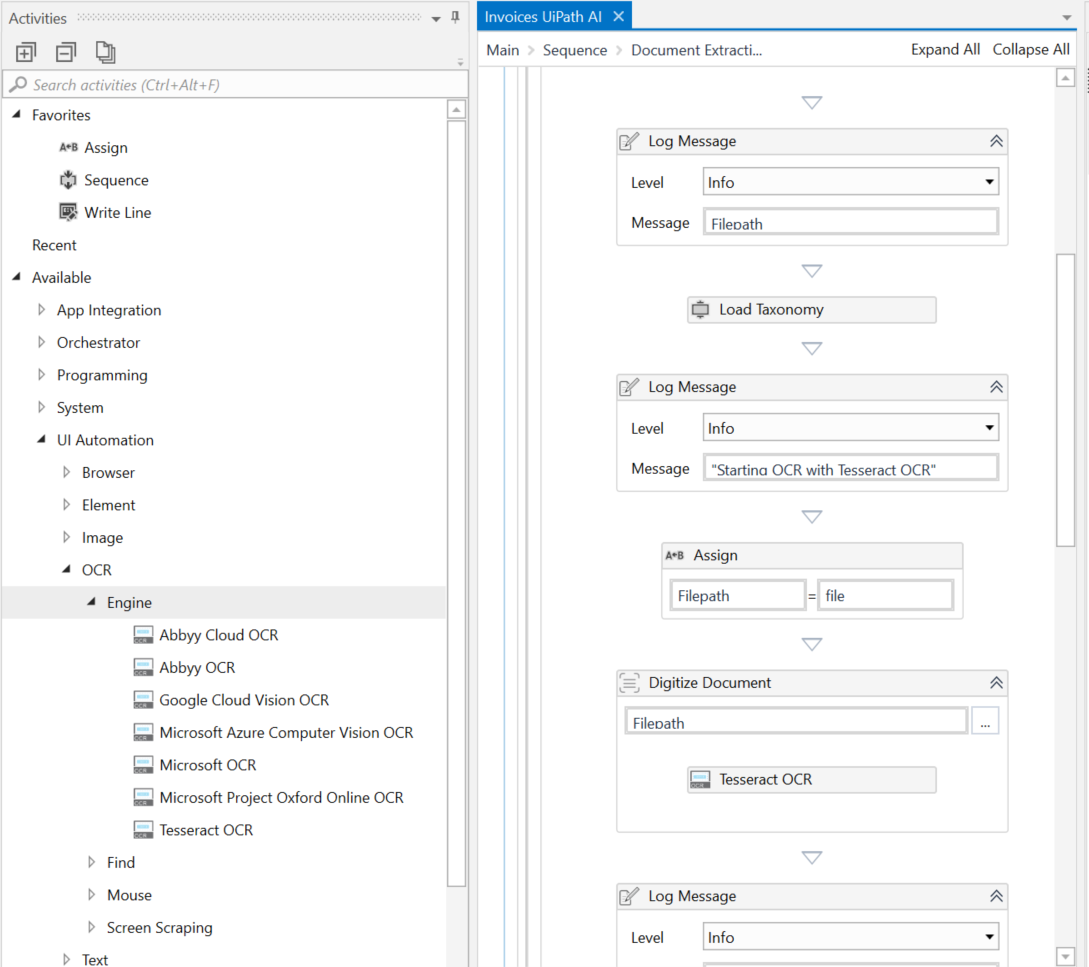Click Assign's file value field
Viewport: 1089px width, 967px height.
pos(886,595)
